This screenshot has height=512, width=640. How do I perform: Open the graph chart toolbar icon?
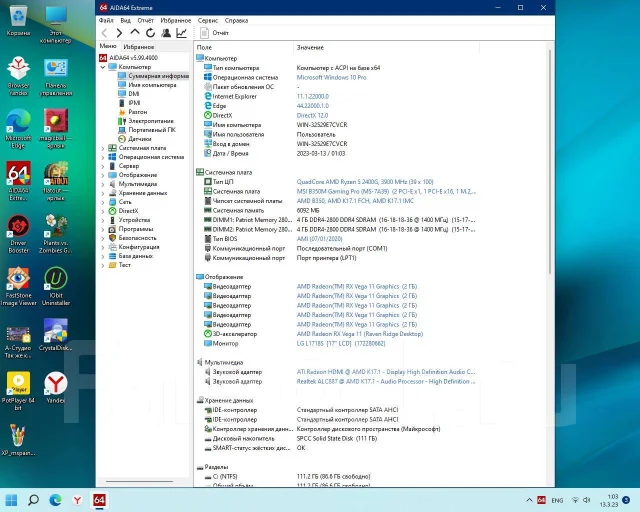[x=181, y=33]
